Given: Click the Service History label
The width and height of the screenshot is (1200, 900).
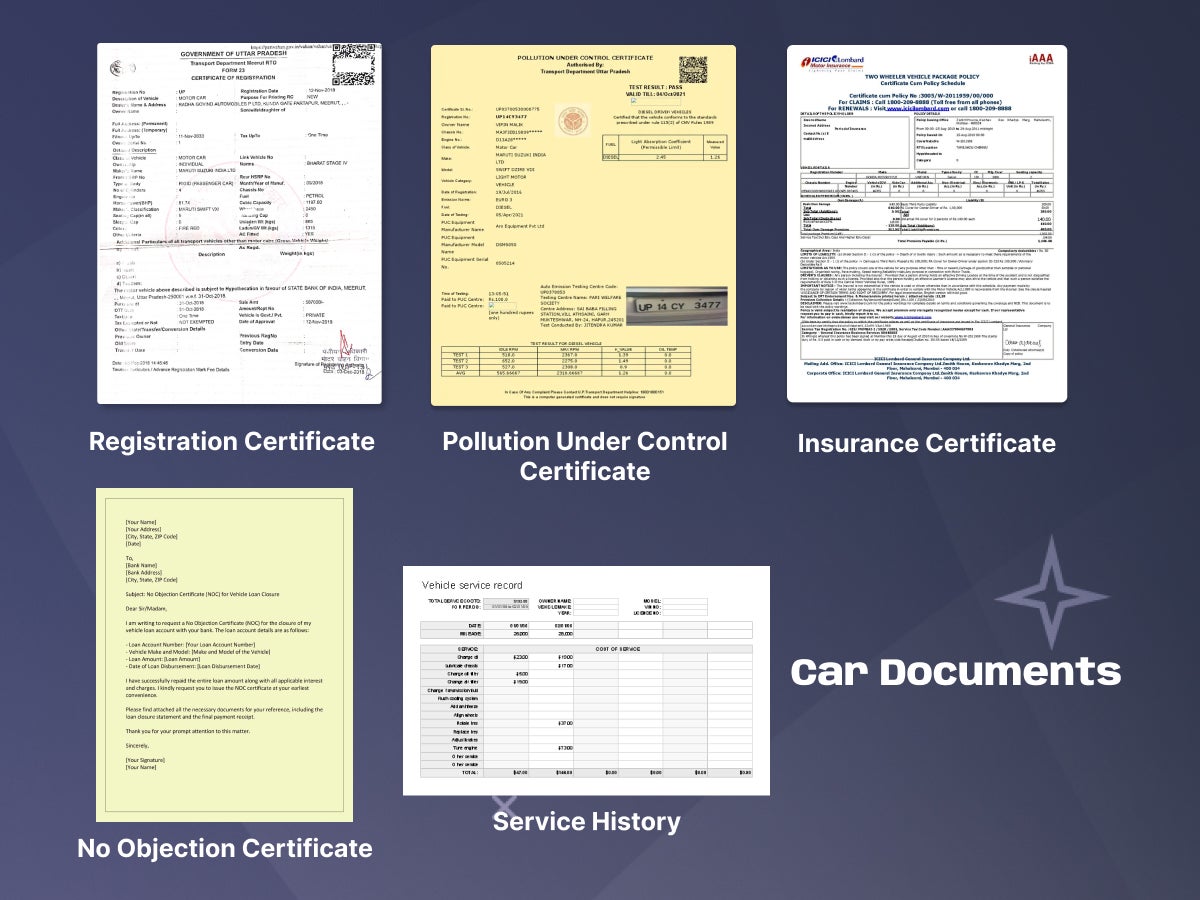Looking at the screenshot, I should coord(586,822).
